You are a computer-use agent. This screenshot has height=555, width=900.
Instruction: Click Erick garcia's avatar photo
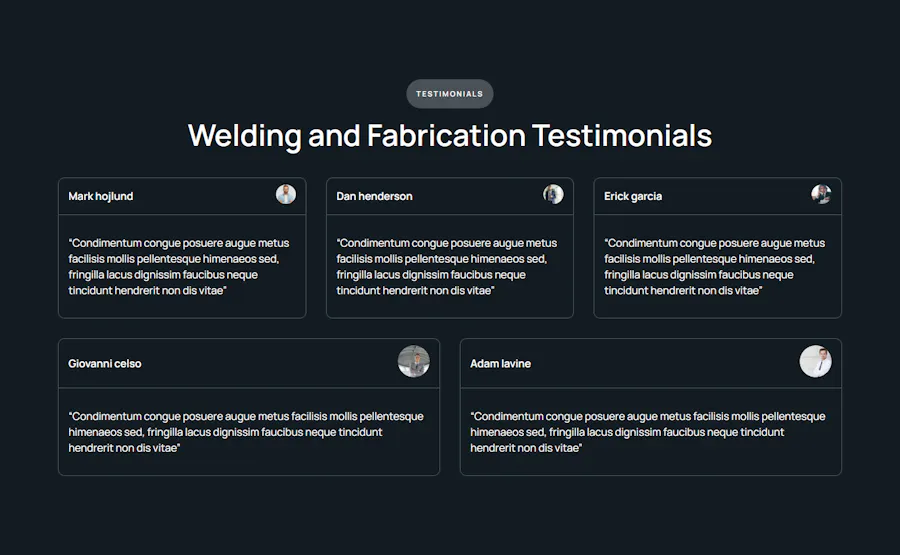pos(821,194)
